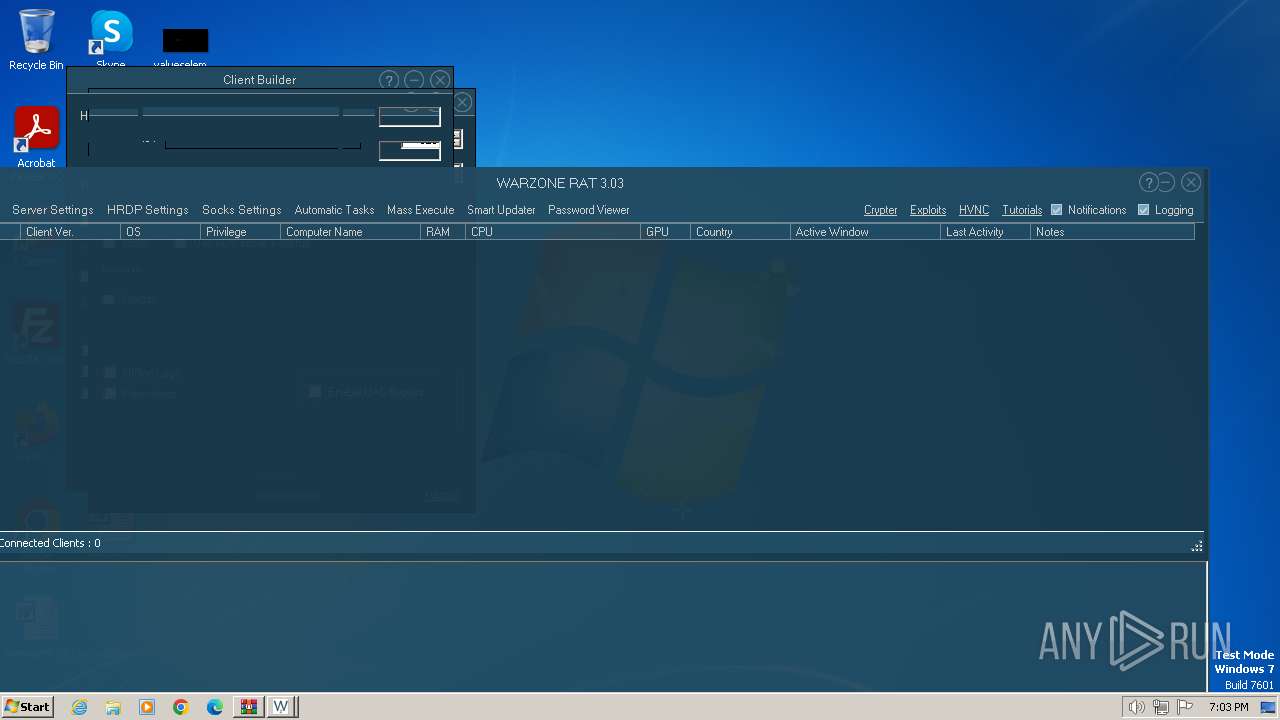The width and height of the screenshot is (1280, 720).
Task: Click the Exploits link
Action: (928, 210)
